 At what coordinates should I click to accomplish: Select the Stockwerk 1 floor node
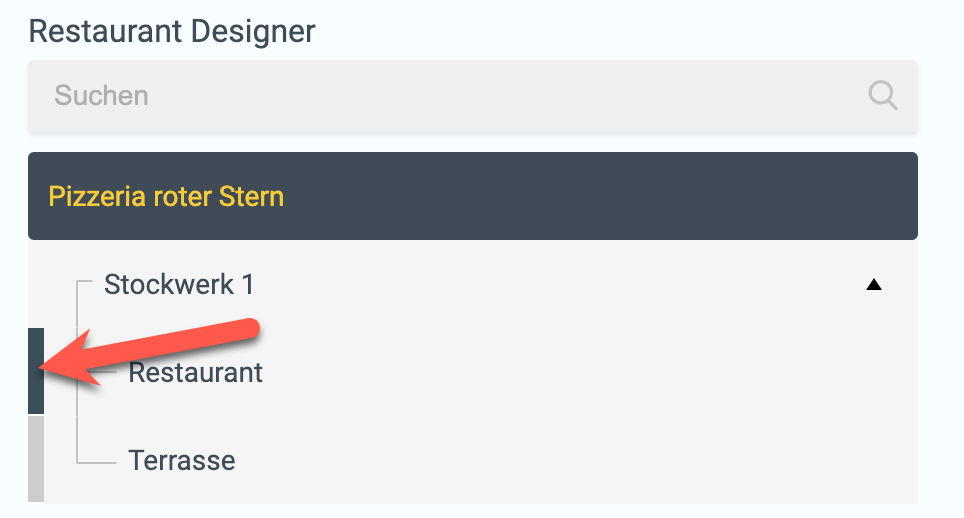pos(179,285)
